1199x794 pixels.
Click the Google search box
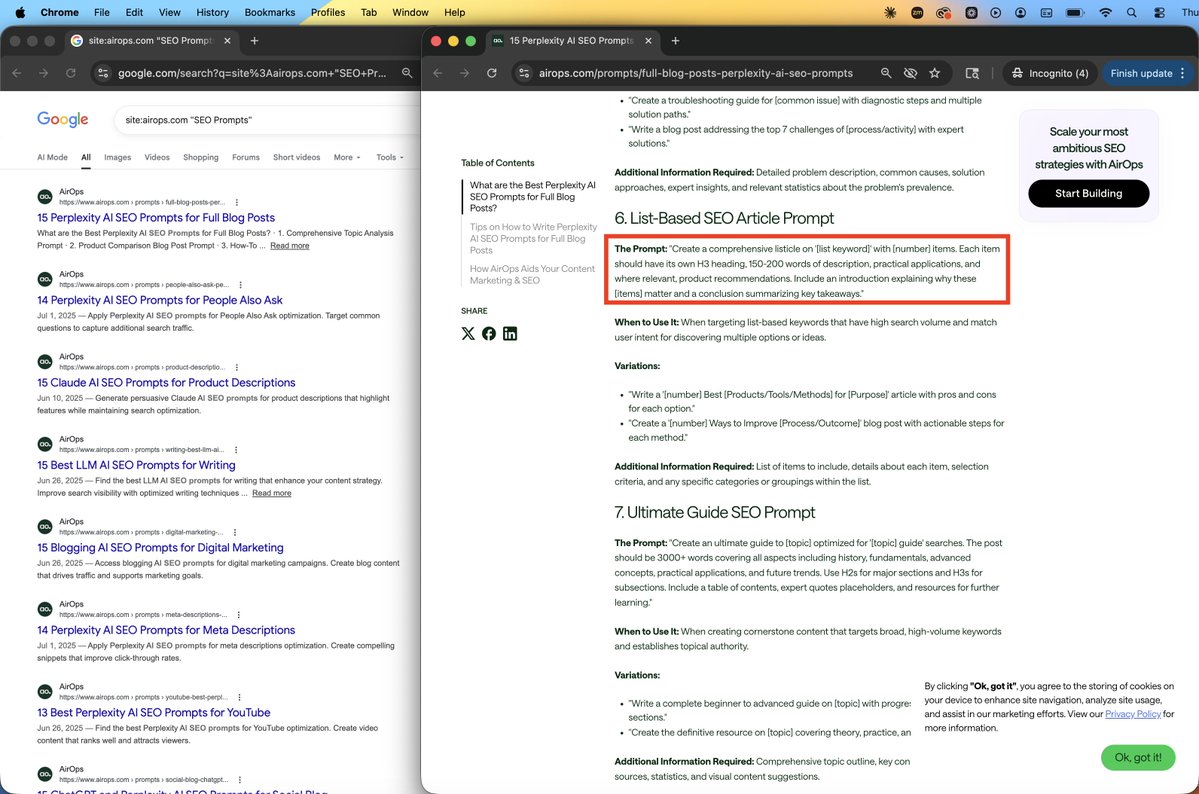click(268, 120)
